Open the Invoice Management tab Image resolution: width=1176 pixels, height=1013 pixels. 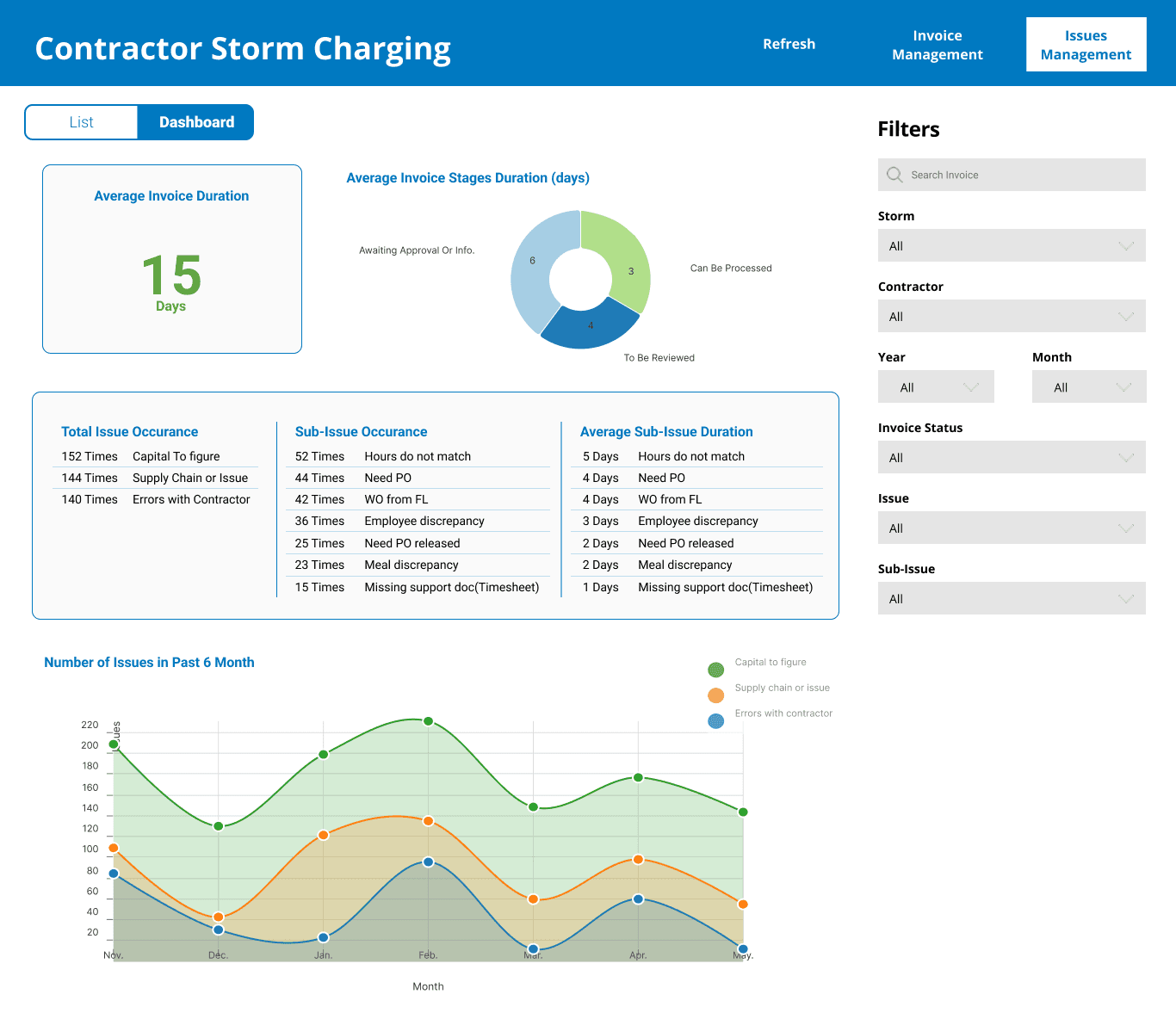[x=938, y=45]
